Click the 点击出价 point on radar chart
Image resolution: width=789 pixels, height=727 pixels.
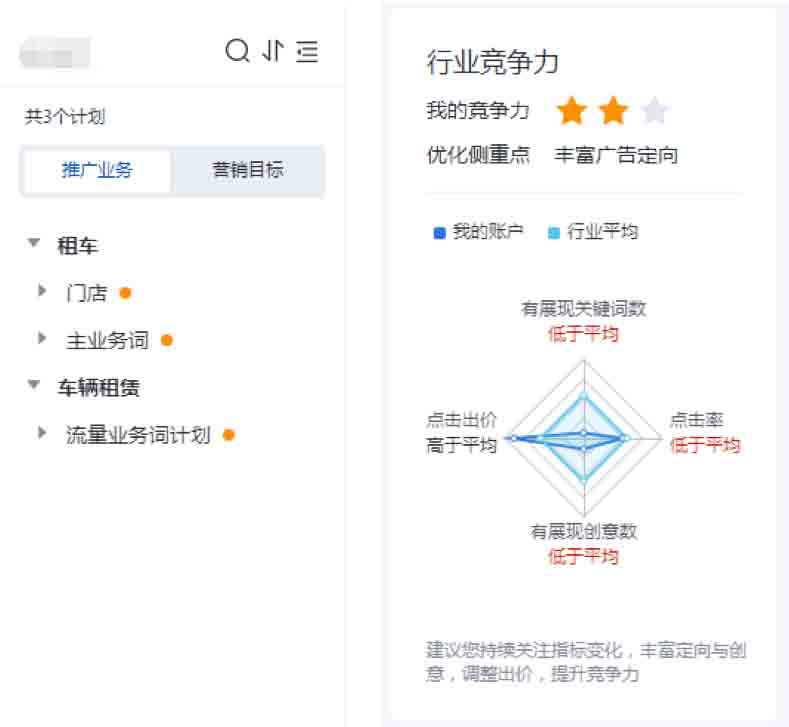tap(512, 438)
